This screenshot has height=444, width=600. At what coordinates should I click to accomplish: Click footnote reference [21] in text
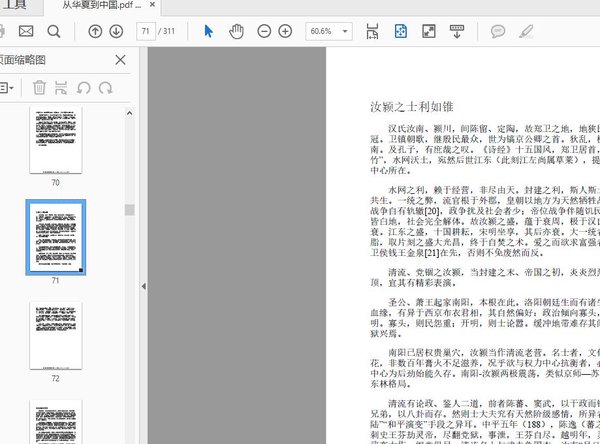432,253
